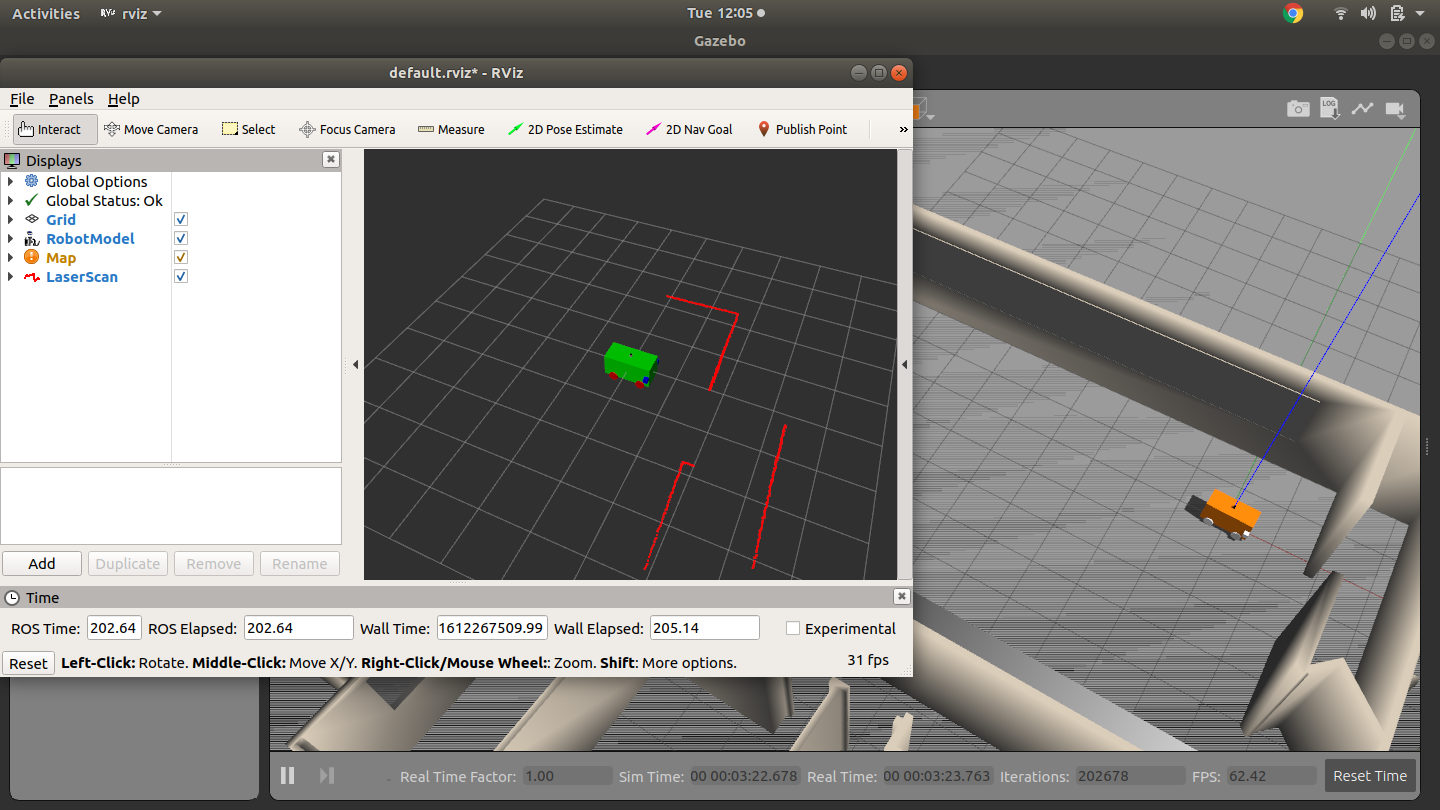1440x810 pixels.
Task: Select the Interact tool in RViz
Action: pos(55,129)
